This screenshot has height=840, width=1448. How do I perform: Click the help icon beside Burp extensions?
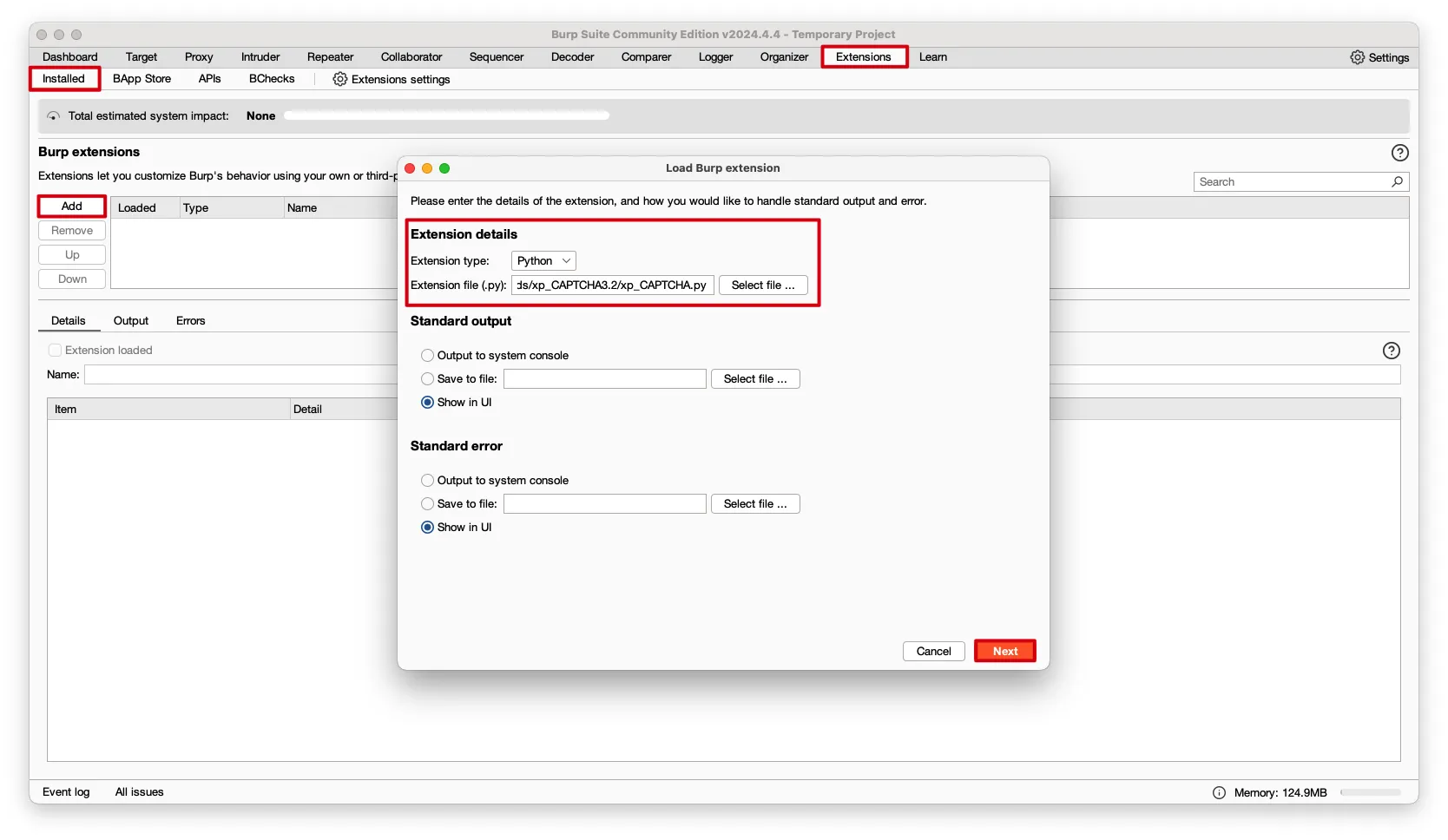click(1399, 153)
